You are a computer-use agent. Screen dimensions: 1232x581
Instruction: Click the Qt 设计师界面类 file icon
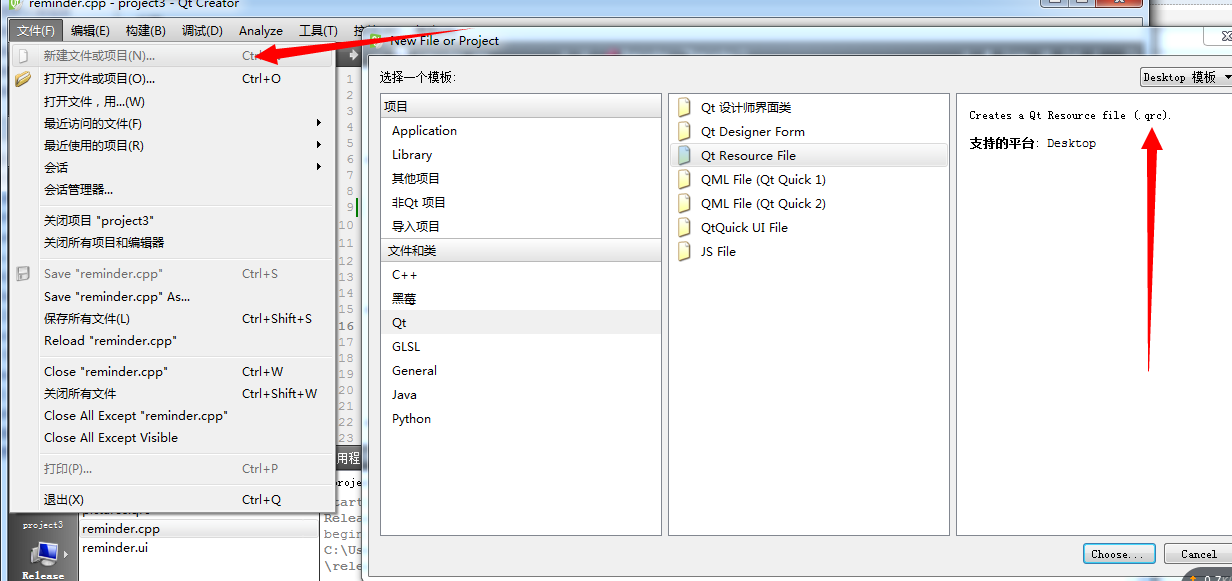pyautogui.click(x=684, y=107)
